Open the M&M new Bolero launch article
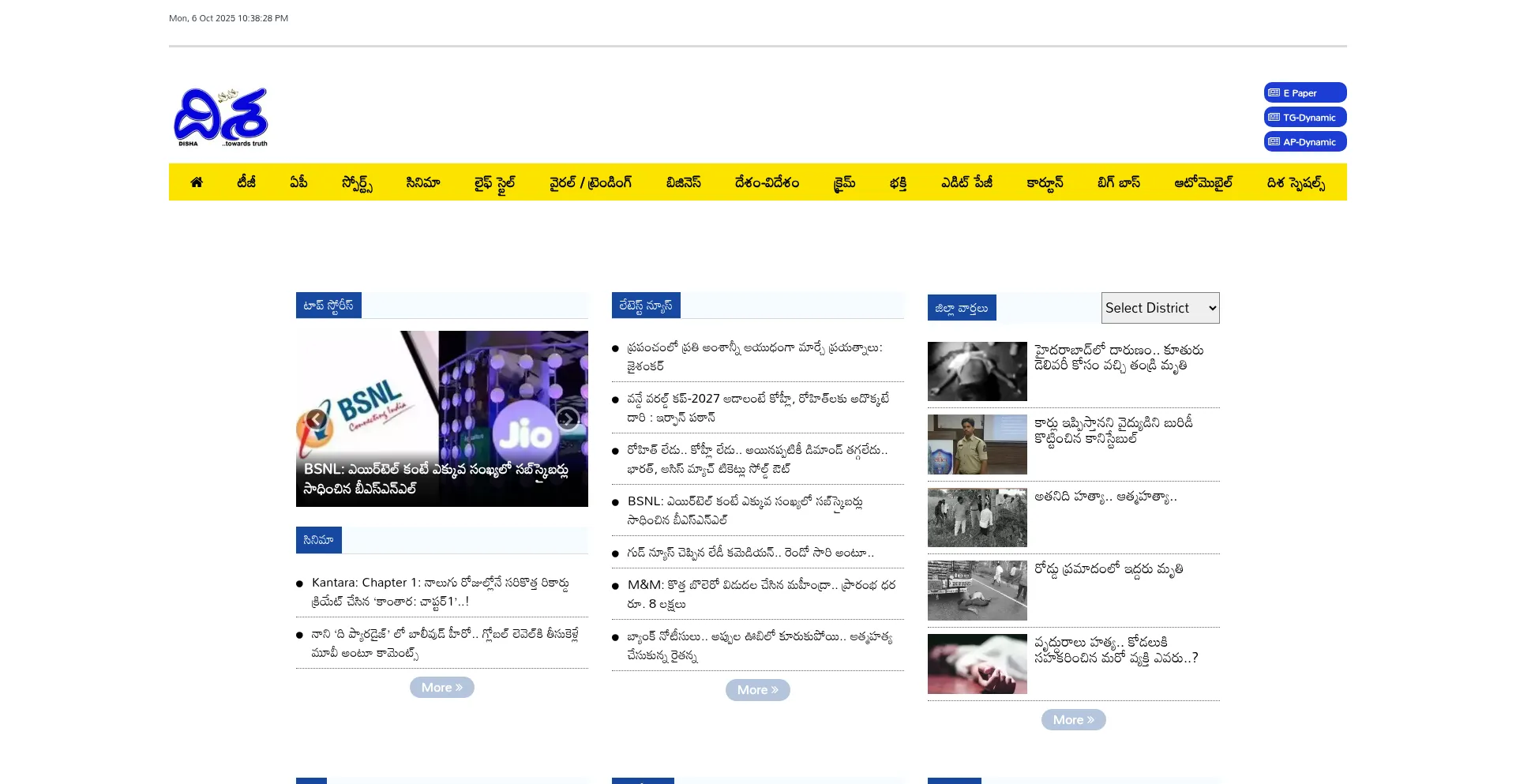1516x784 pixels. [761, 594]
